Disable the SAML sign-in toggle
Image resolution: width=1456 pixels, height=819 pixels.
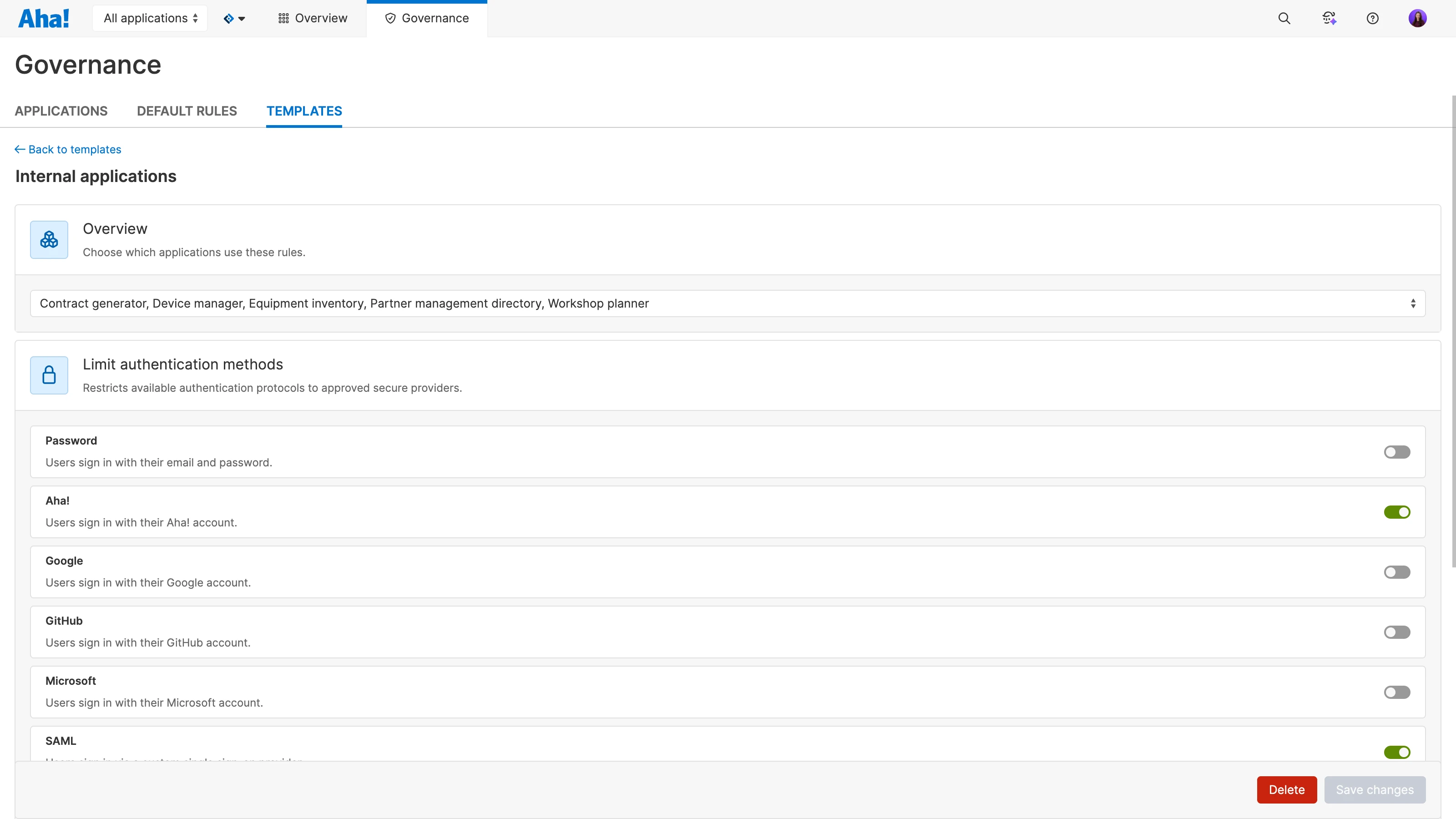point(1397,752)
